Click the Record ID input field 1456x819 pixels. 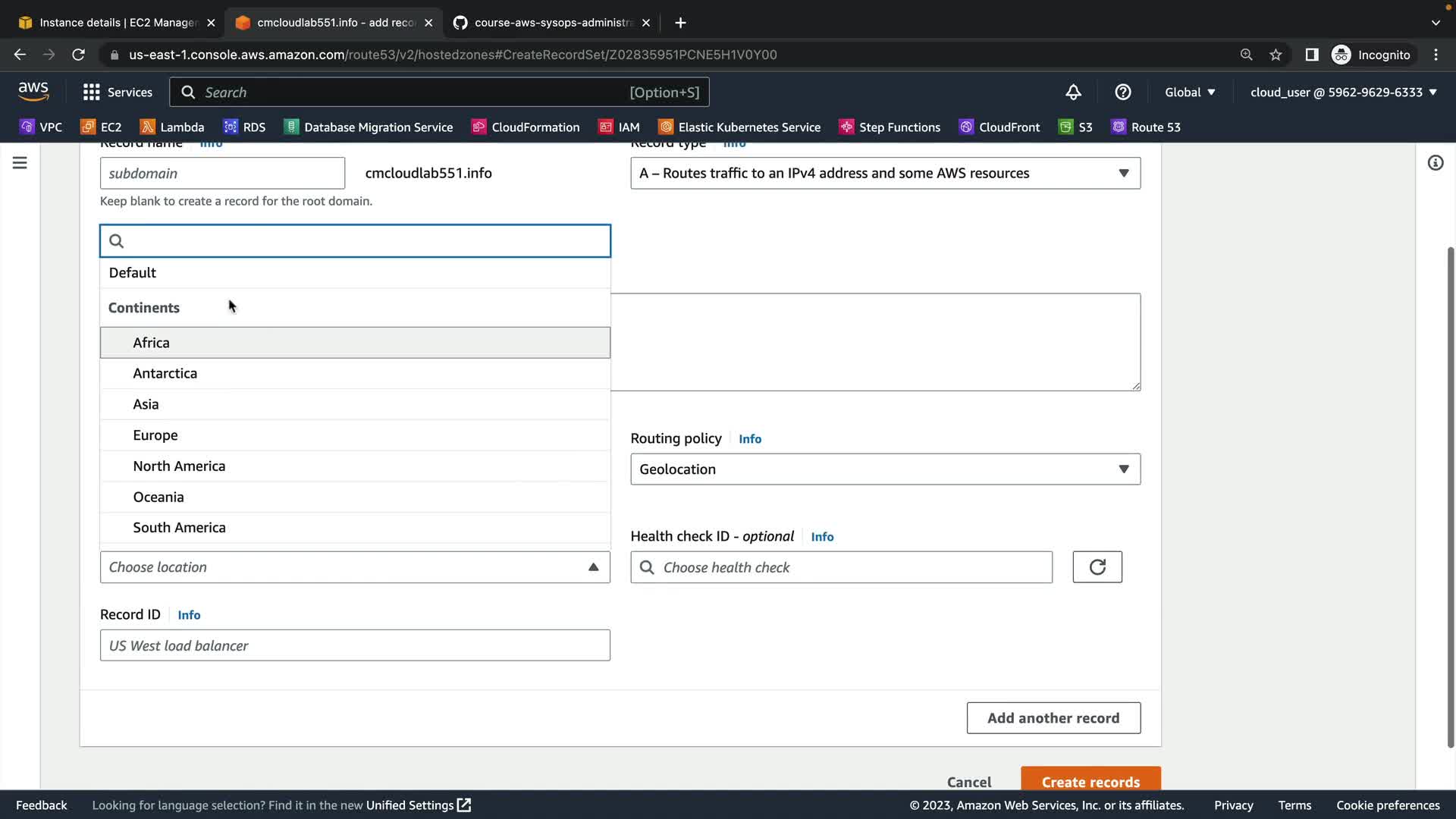[x=354, y=645]
